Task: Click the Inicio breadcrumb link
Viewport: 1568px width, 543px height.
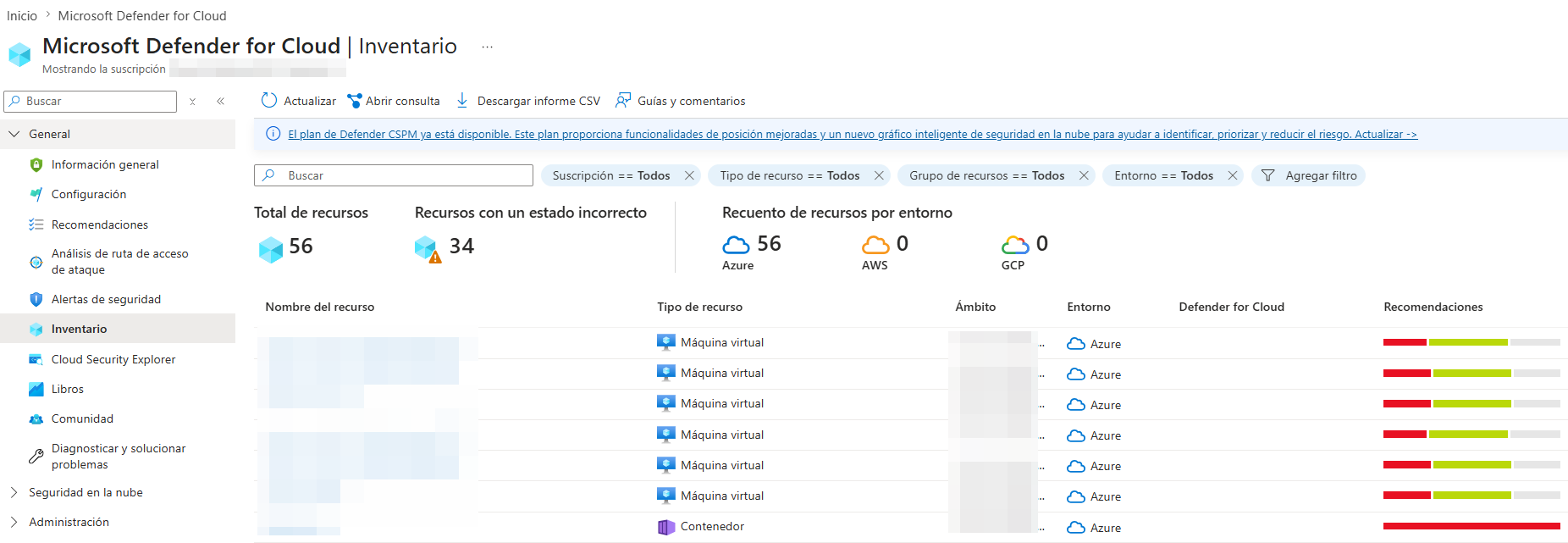Action: coord(22,16)
